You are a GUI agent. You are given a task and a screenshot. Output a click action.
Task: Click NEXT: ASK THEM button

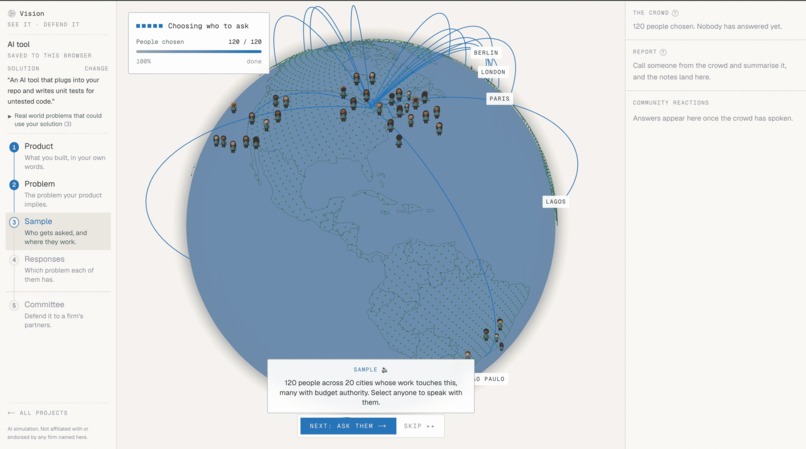(348, 426)
